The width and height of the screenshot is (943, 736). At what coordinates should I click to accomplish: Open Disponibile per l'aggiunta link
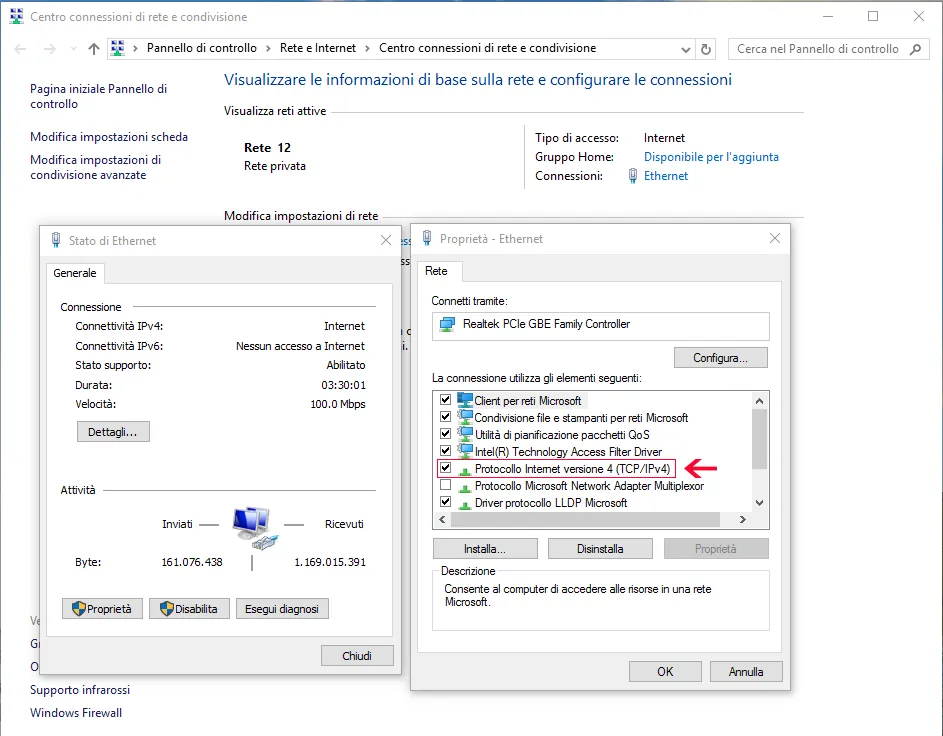click(x=711, y=157)
